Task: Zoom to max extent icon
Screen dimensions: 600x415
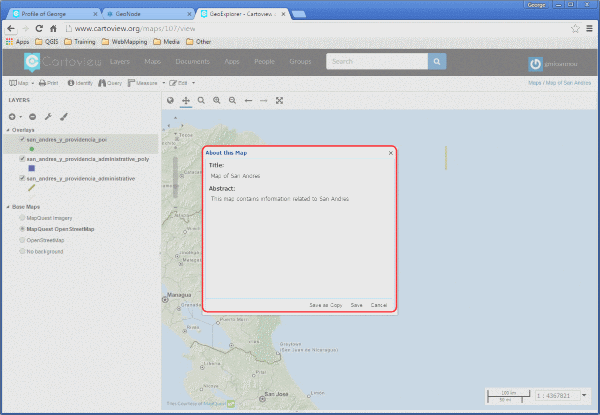Action: click(x=279, y=101)
